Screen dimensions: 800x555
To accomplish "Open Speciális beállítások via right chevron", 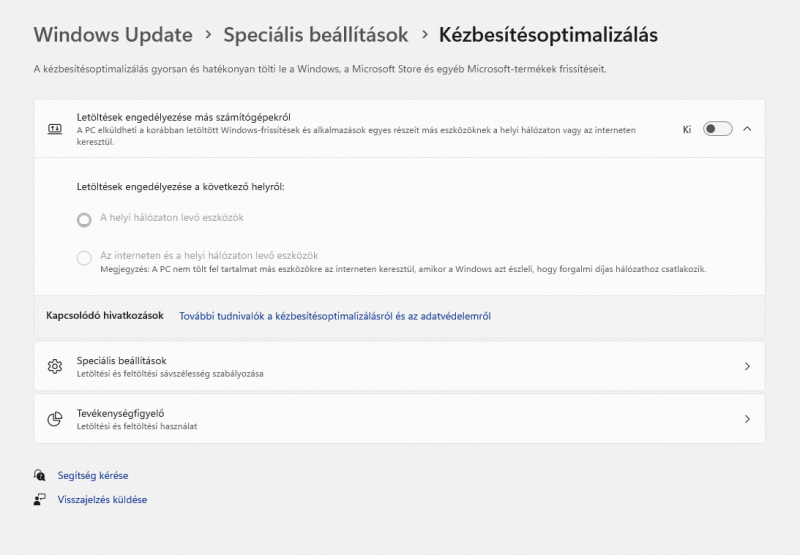I will (747, 366).
